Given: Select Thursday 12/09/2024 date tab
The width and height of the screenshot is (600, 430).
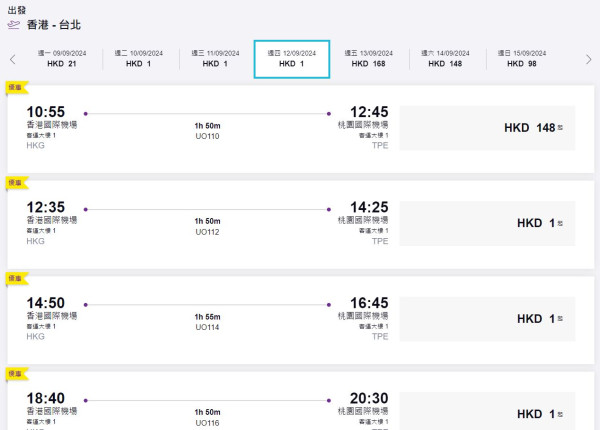Looking at the screenshot, I should pyautogui.click(x=291, y=58).
